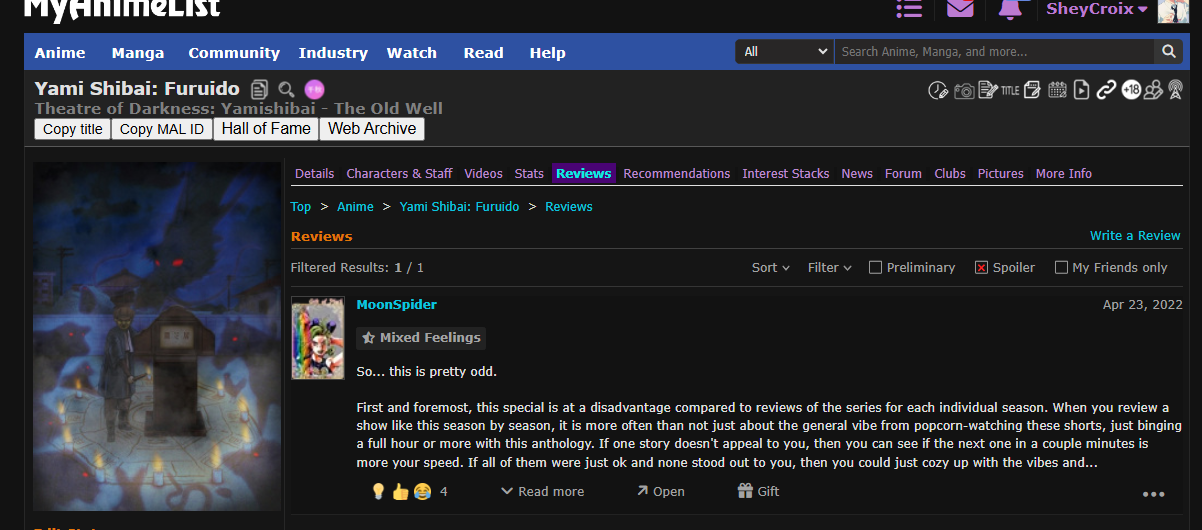Open the notifications bell icon
This screenshot has width=1202, height=530.
(x=1011, y=9)
